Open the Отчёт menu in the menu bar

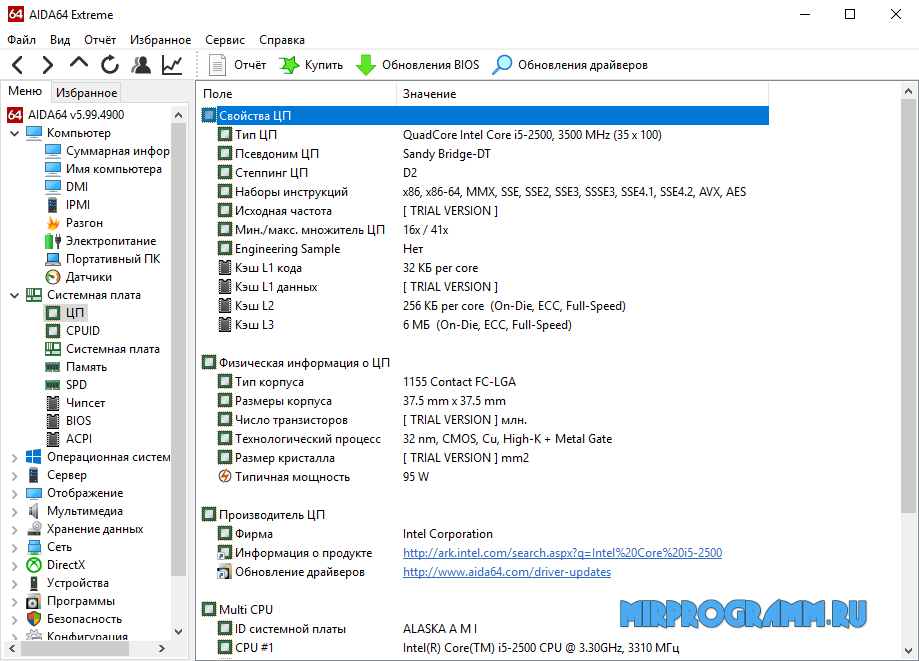(100, 40)
